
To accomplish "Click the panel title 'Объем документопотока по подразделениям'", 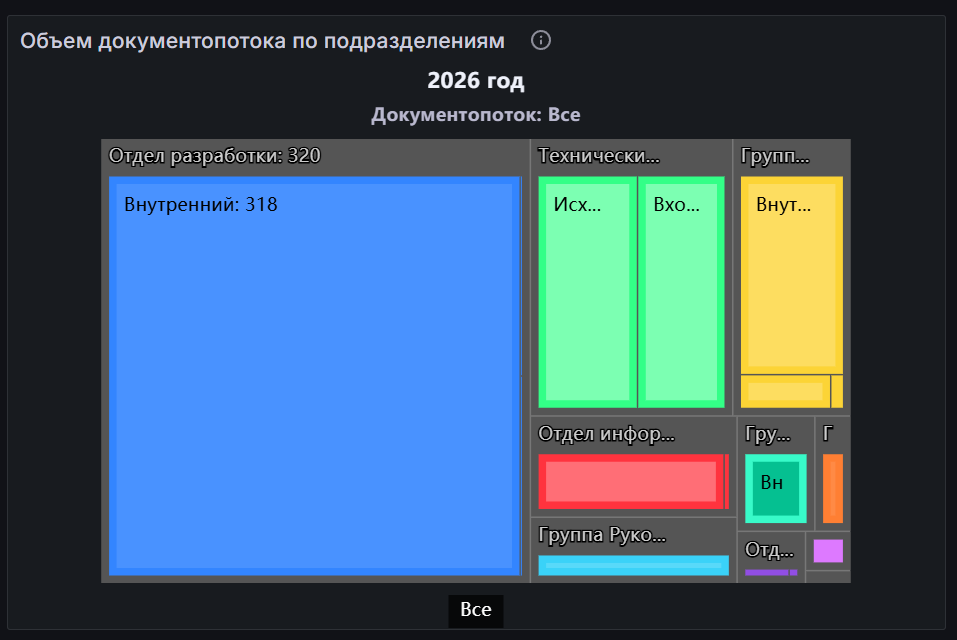I will (x=262, y=41).
